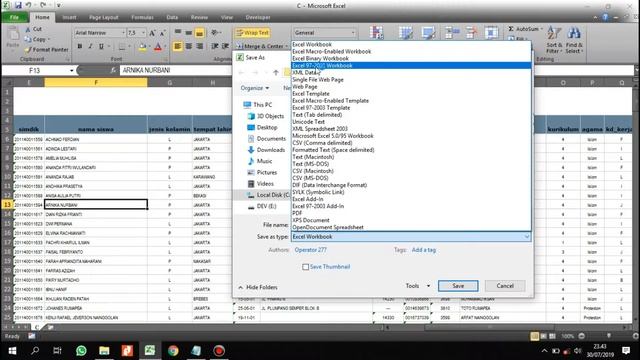640x360 pixels.
Task: Switch to the Data tab
Action: pos(172,18)
